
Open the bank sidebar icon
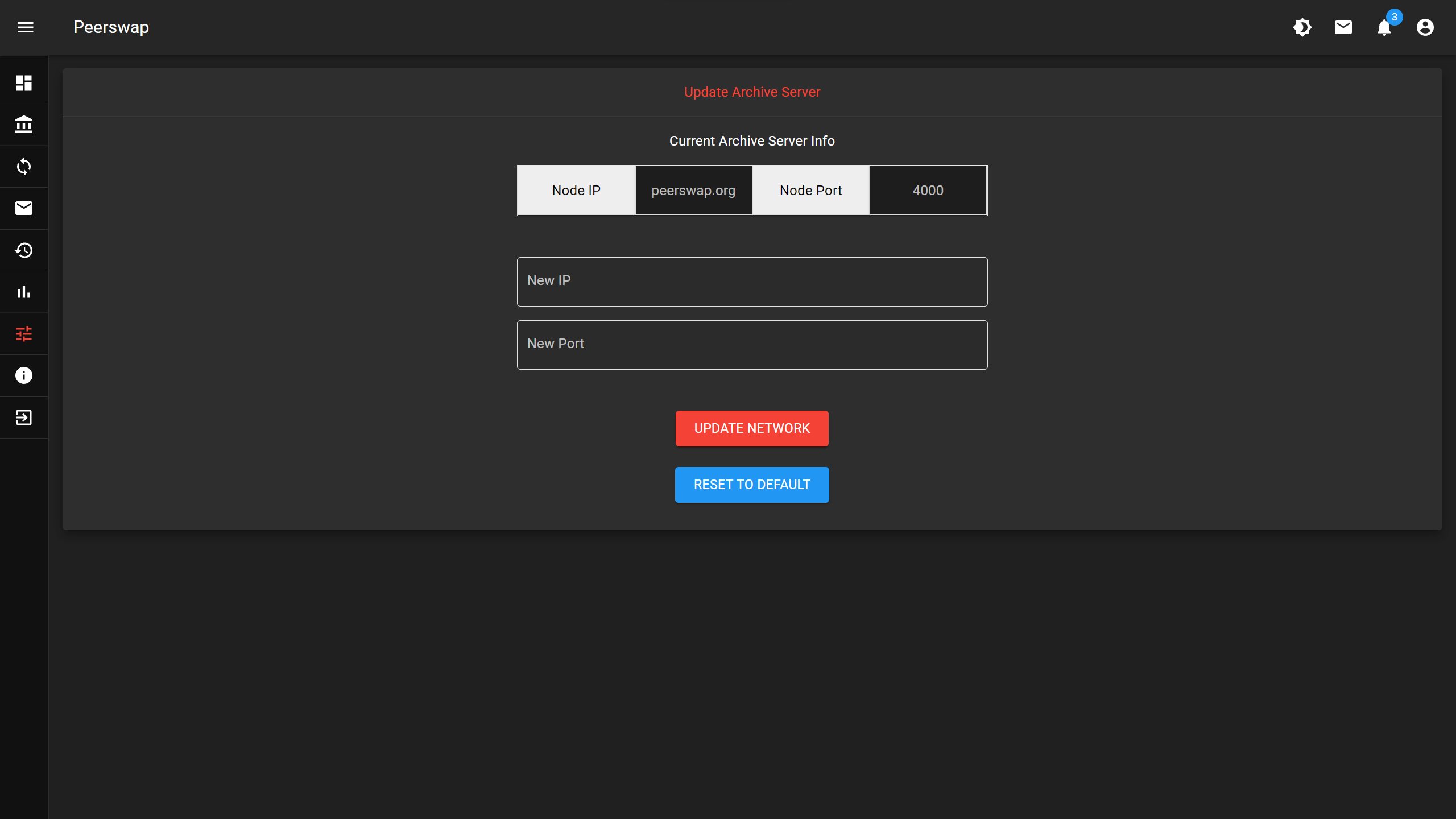24,125
